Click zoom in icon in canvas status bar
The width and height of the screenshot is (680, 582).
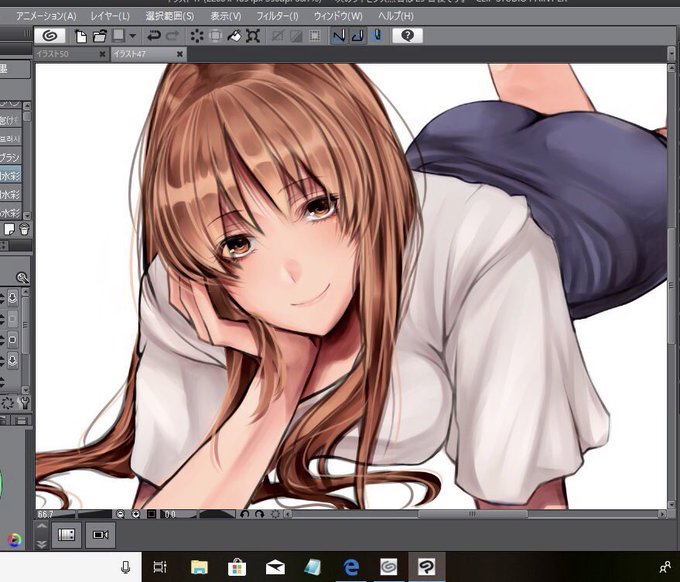(136, 514)
